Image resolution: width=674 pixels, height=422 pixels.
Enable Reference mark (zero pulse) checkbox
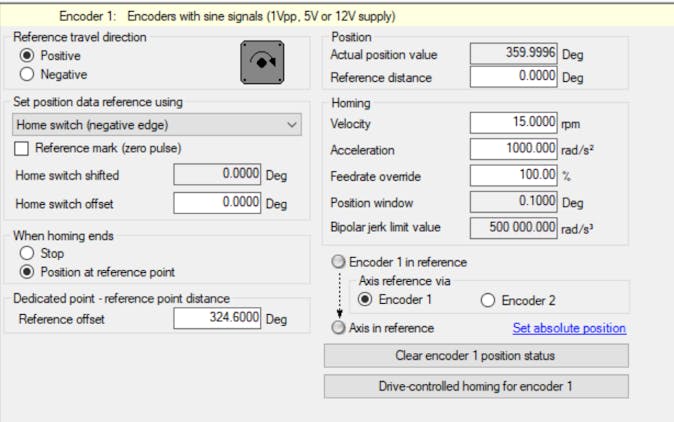23,149
